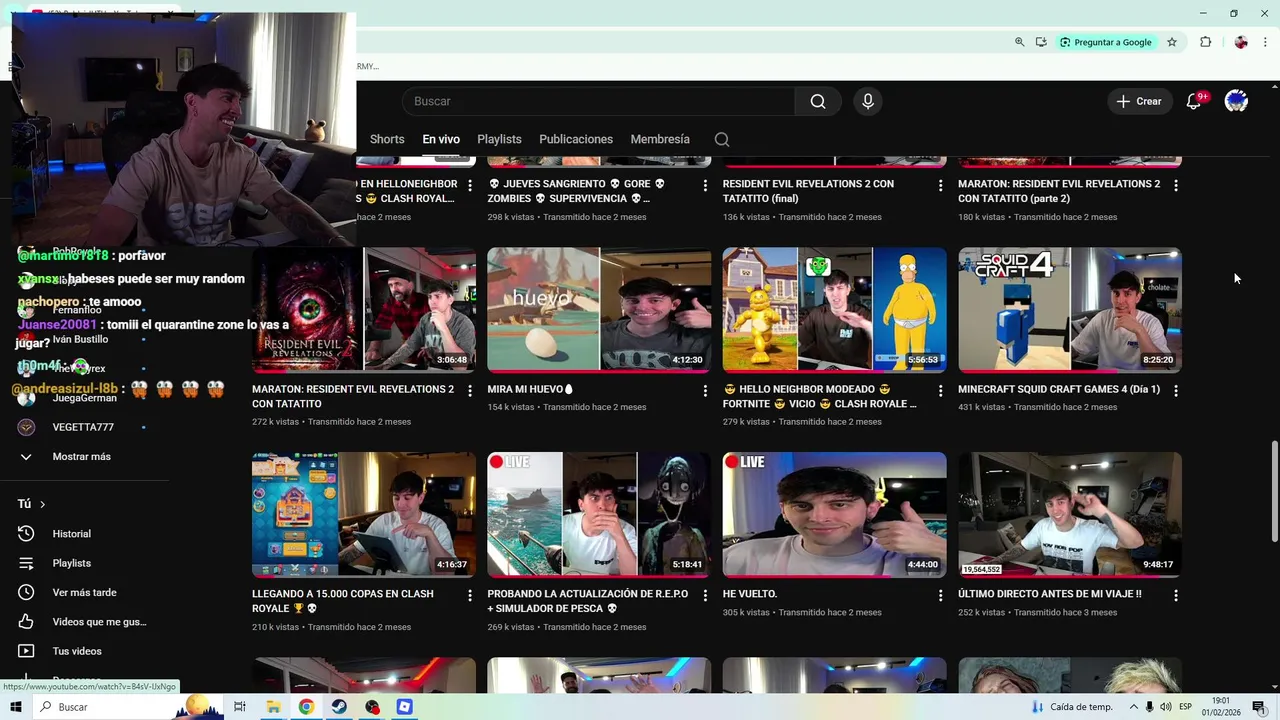Open VEGETTA777 subscription channel
The height and width of the screenshot is (720, 1280).
(83, 427)
